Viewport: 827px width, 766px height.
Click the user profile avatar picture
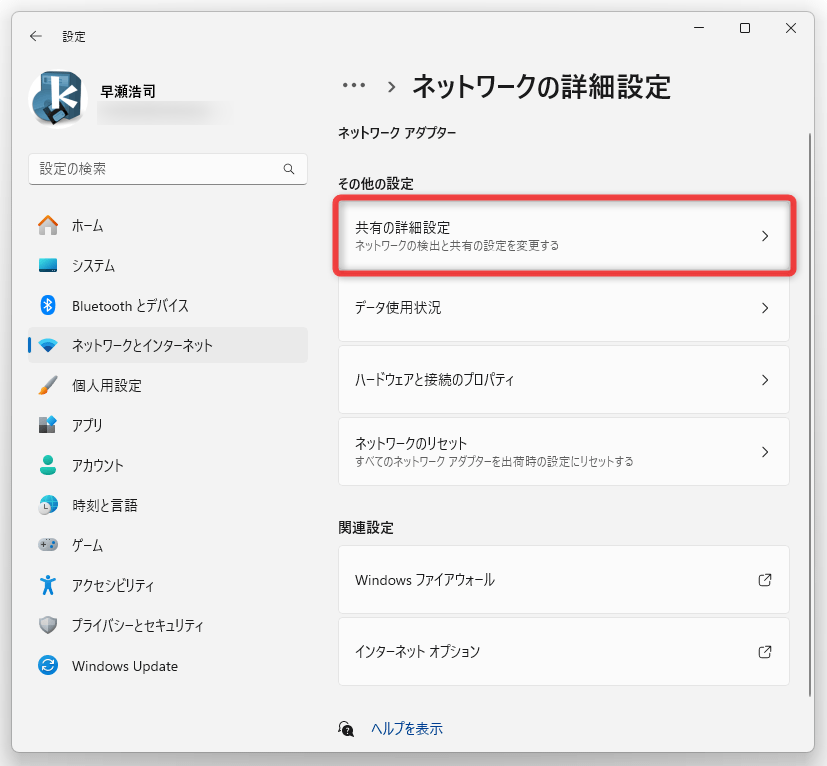[58, 99]
